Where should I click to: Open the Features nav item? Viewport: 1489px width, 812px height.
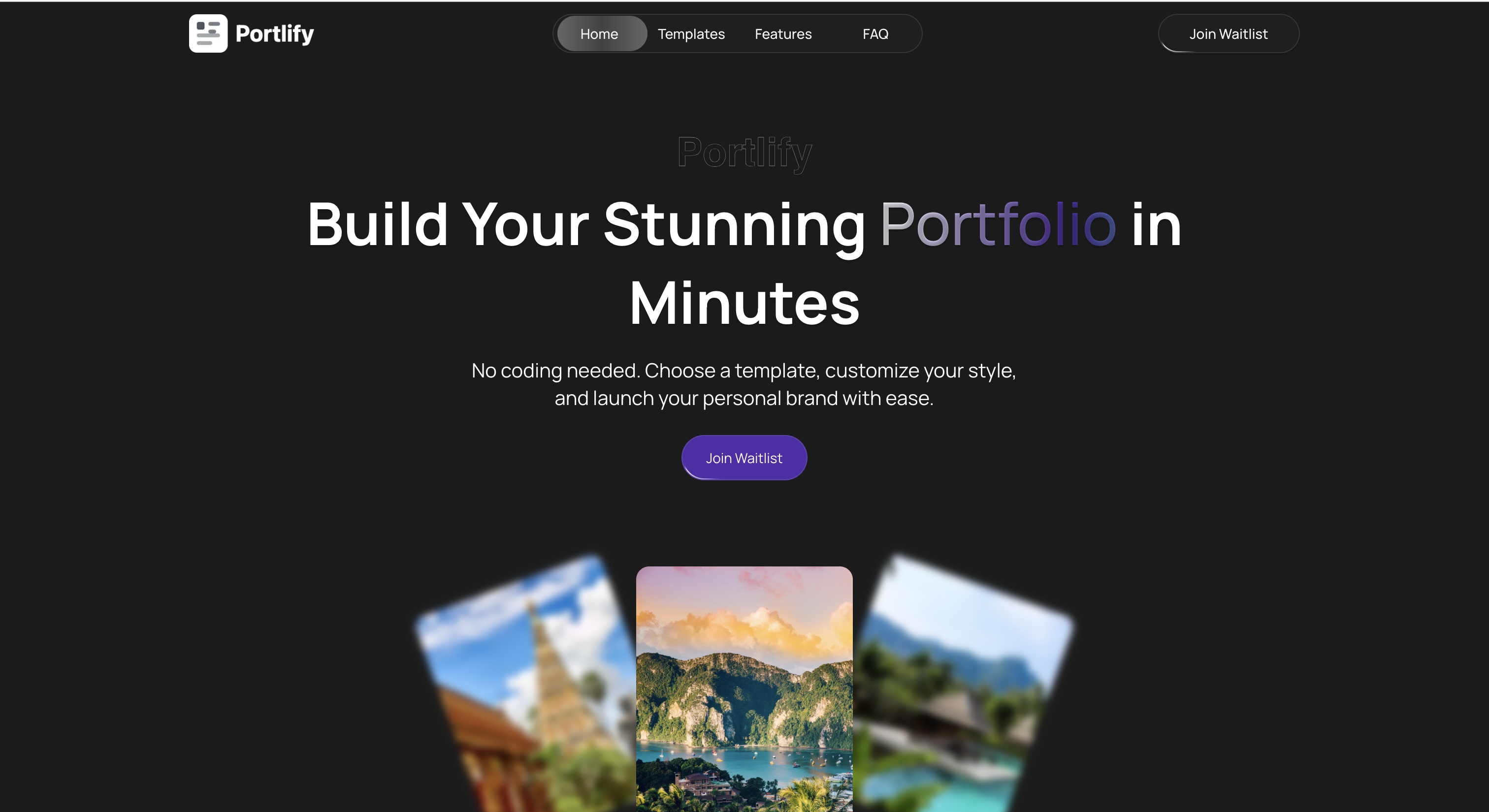[783, 34]
